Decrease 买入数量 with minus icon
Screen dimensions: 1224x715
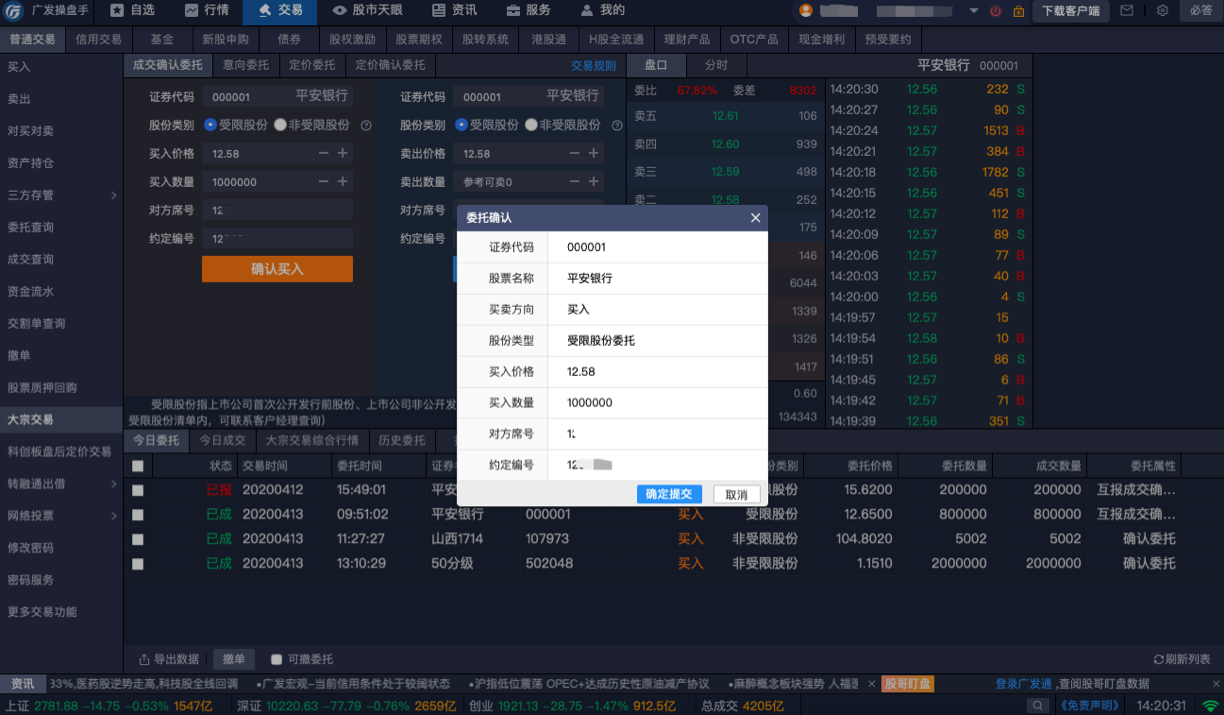click(x=323, y=182)
